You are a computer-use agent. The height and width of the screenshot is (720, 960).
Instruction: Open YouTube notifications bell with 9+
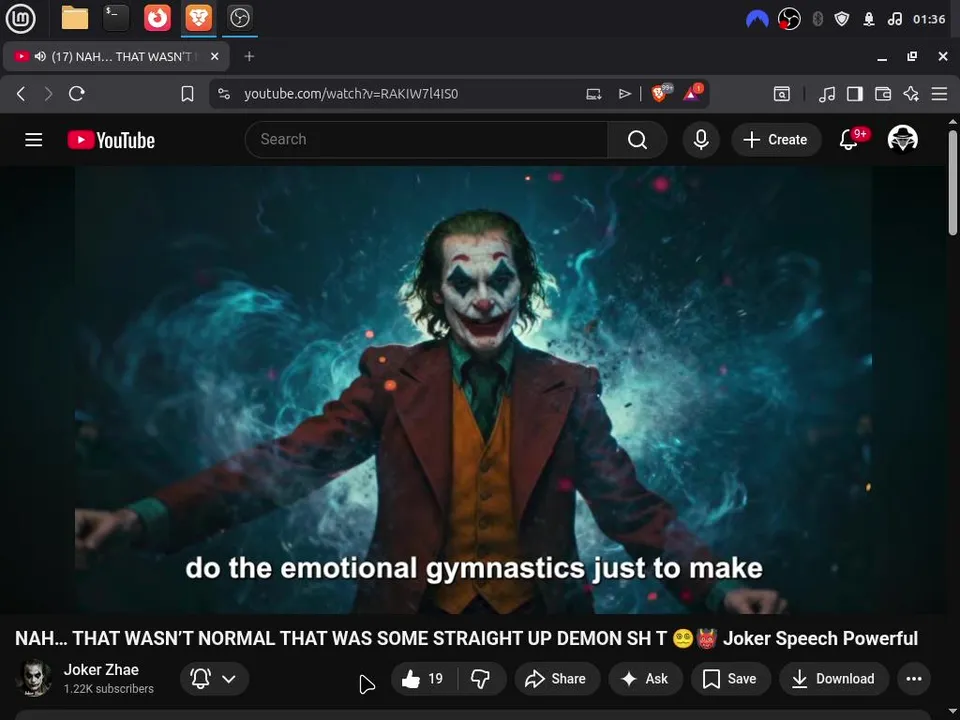point(849,140)
